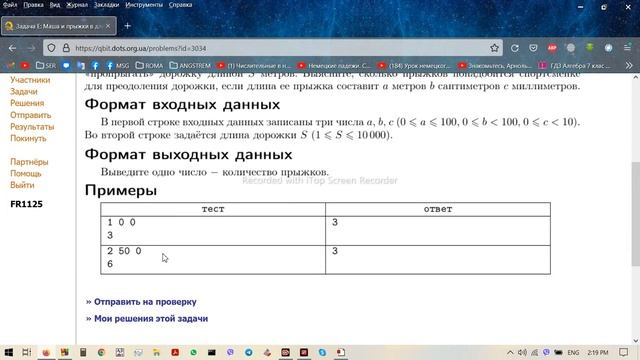Open 'ГДЗ Алгебра 7 клас' bookmark
Image resolution: width=640 pixels, height=360 pixels.
pos(575,65)
